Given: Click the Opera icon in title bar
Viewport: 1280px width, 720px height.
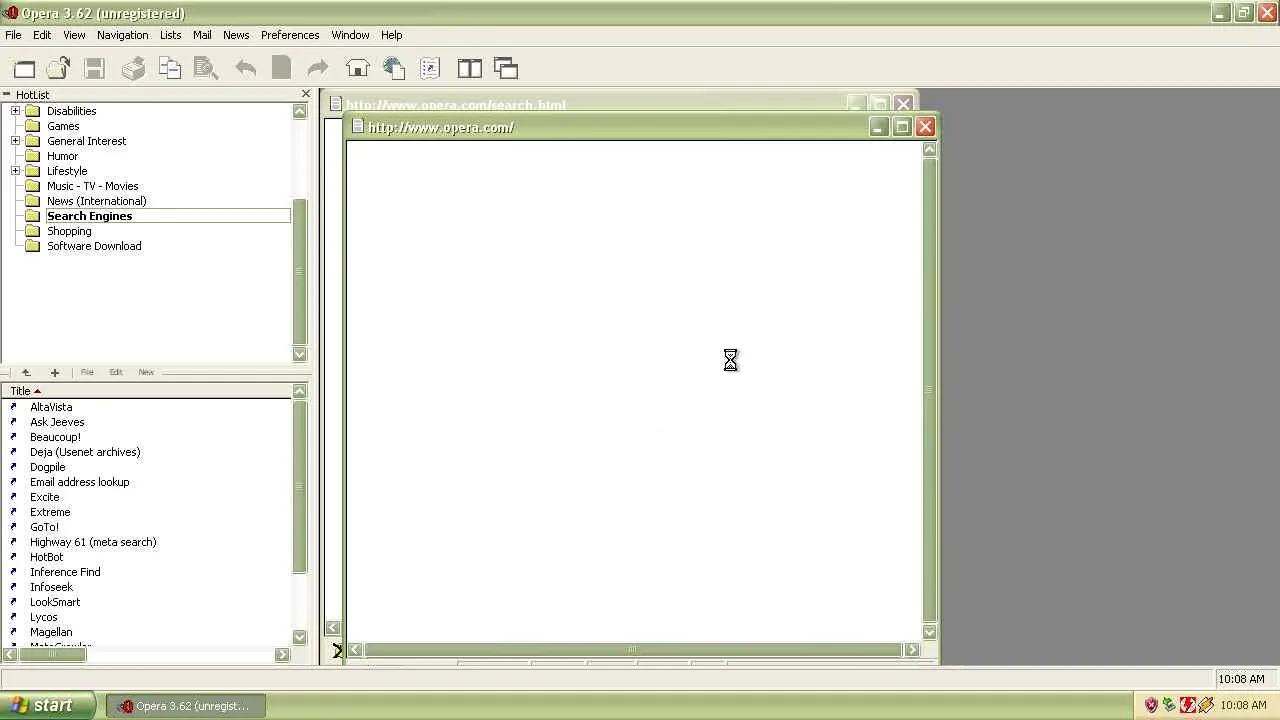Looking at the screenshot, I should [x=10, y=13].
